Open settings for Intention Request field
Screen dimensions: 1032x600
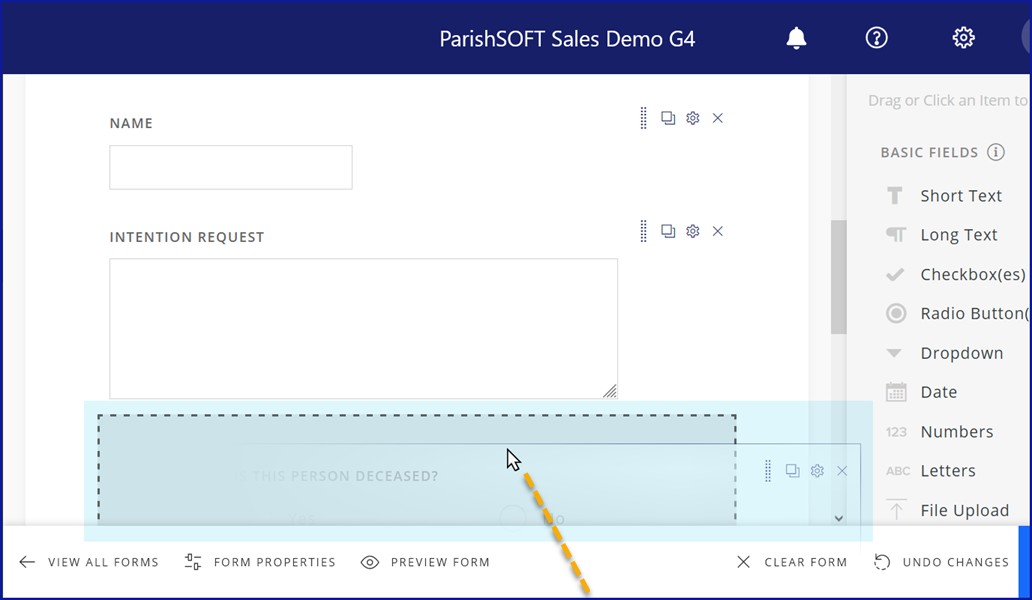[x=693, y=231]
